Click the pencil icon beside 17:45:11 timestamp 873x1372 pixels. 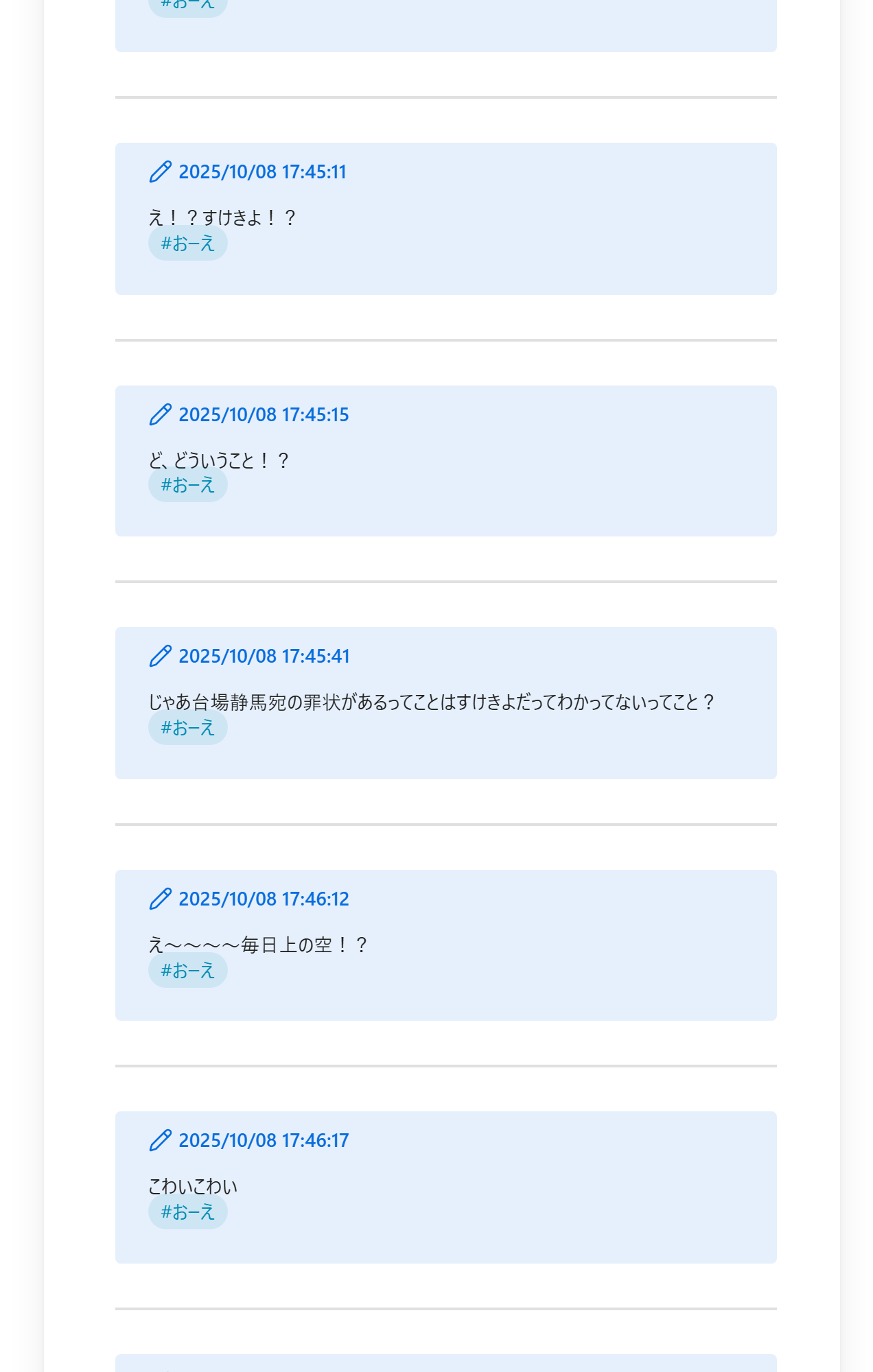[x=160, y=171]
